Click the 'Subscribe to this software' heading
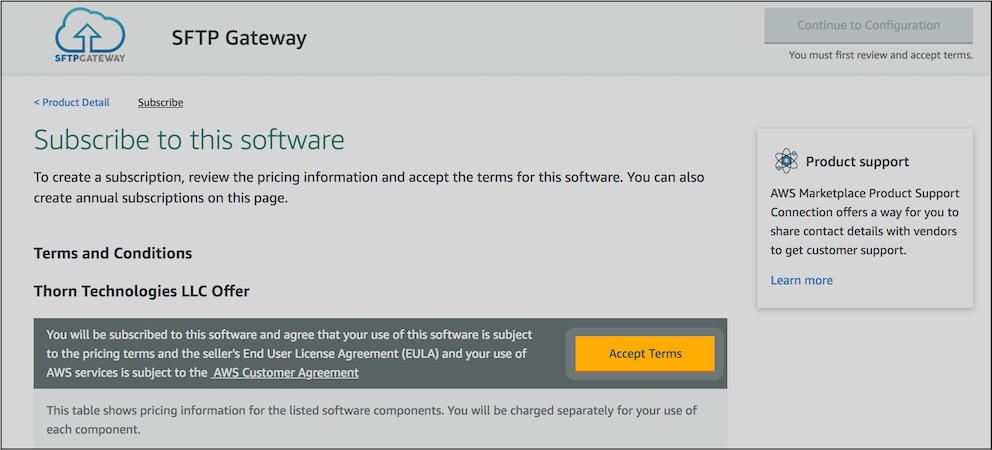Viewport: 992px width, 450px height. (189, 139)
